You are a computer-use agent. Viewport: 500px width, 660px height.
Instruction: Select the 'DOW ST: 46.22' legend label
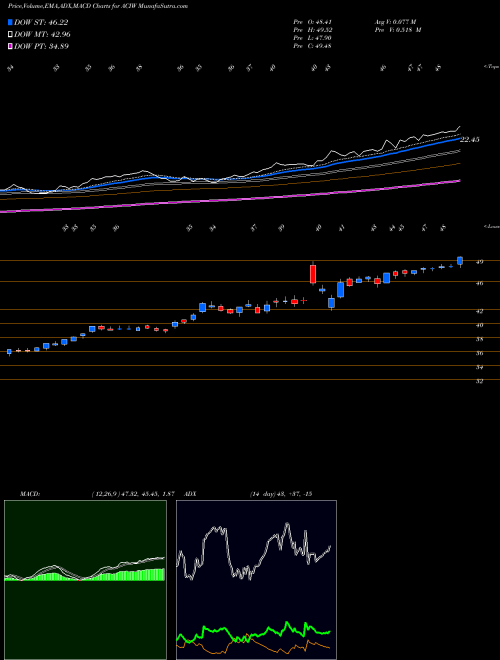pos(41,22)
